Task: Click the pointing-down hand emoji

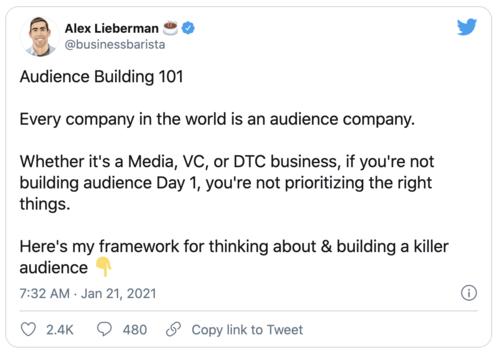Action: tap(104, 267)
